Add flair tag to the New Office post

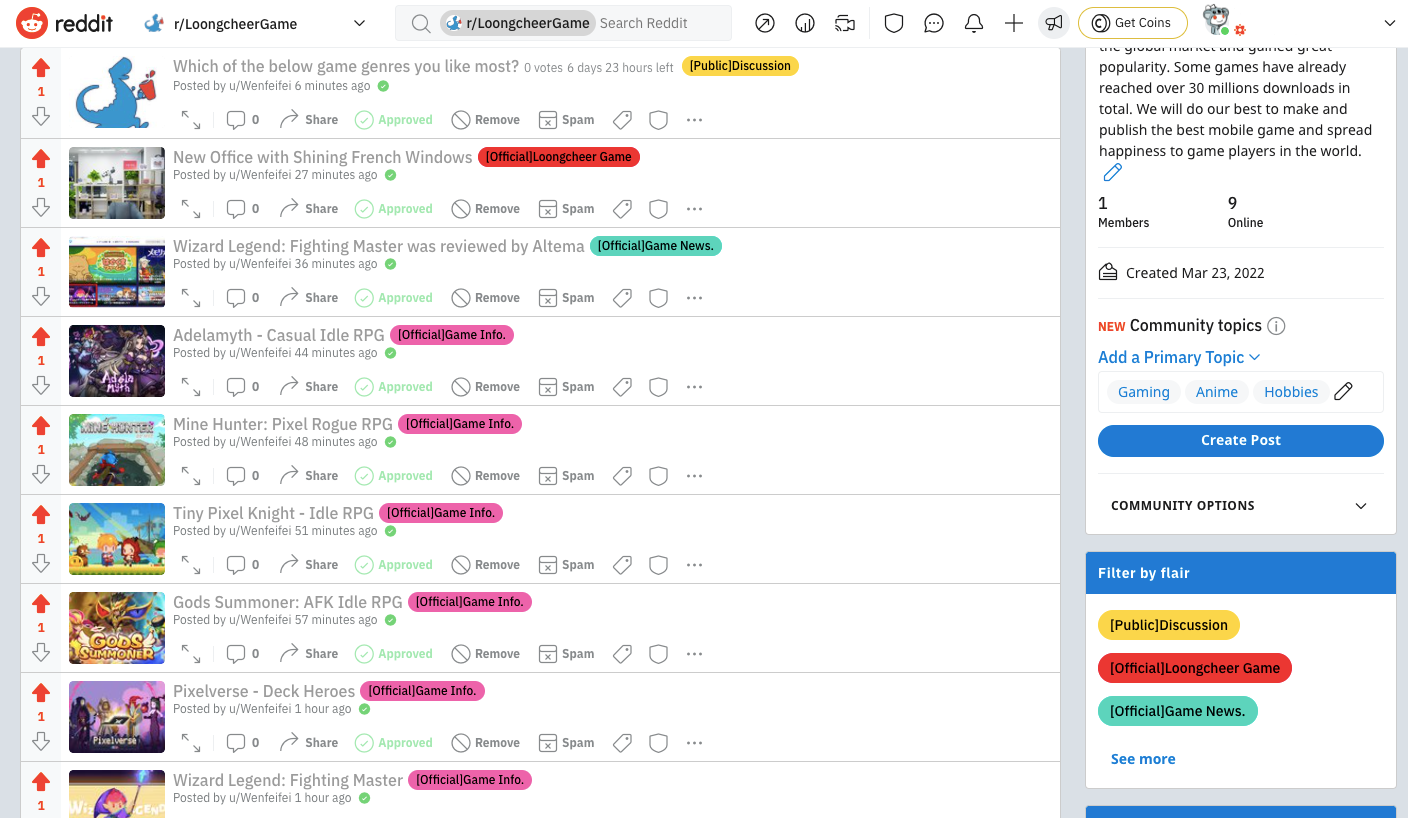622,209
